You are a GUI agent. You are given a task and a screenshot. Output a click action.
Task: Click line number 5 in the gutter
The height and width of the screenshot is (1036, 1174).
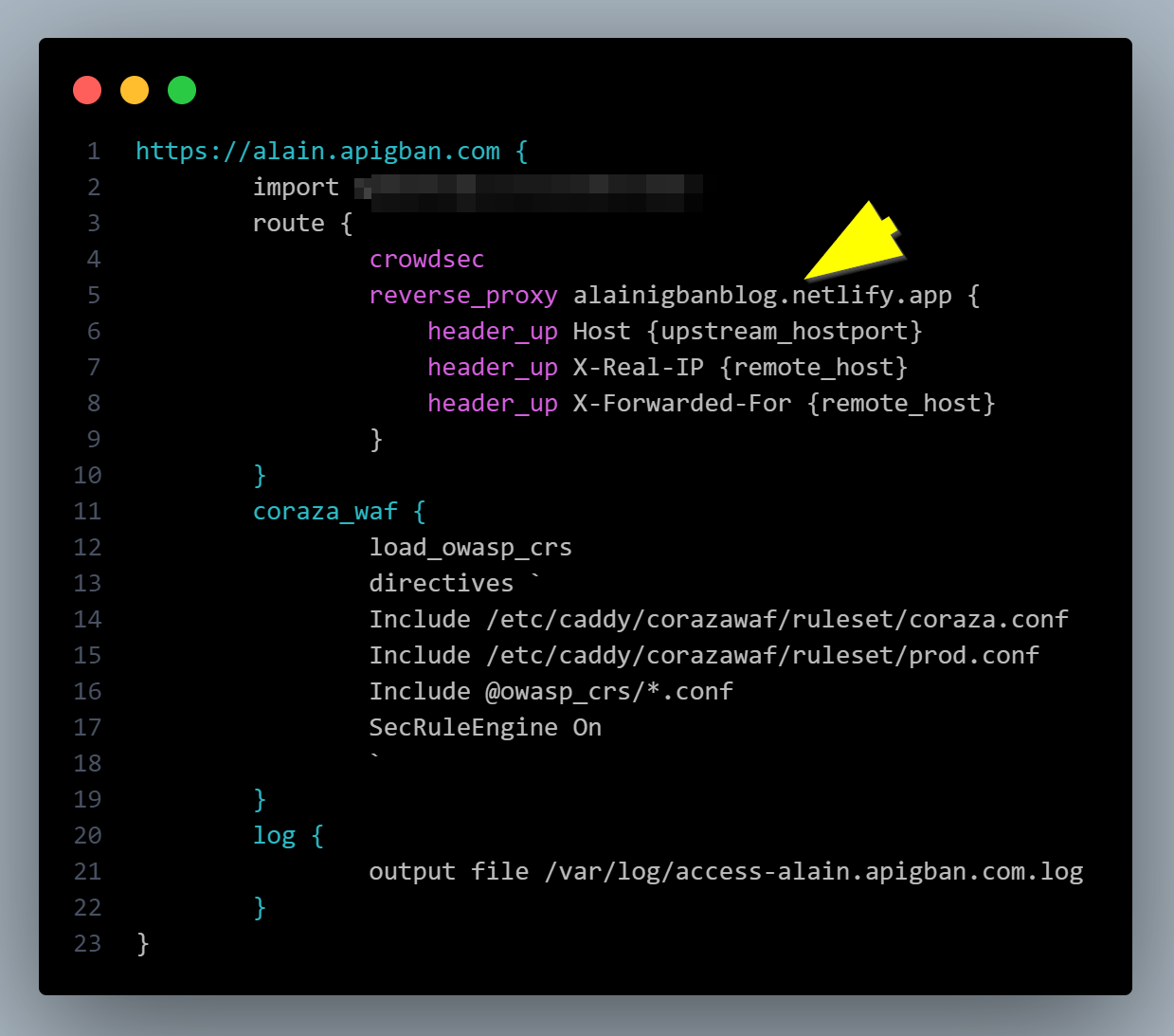tap(93, 295)
